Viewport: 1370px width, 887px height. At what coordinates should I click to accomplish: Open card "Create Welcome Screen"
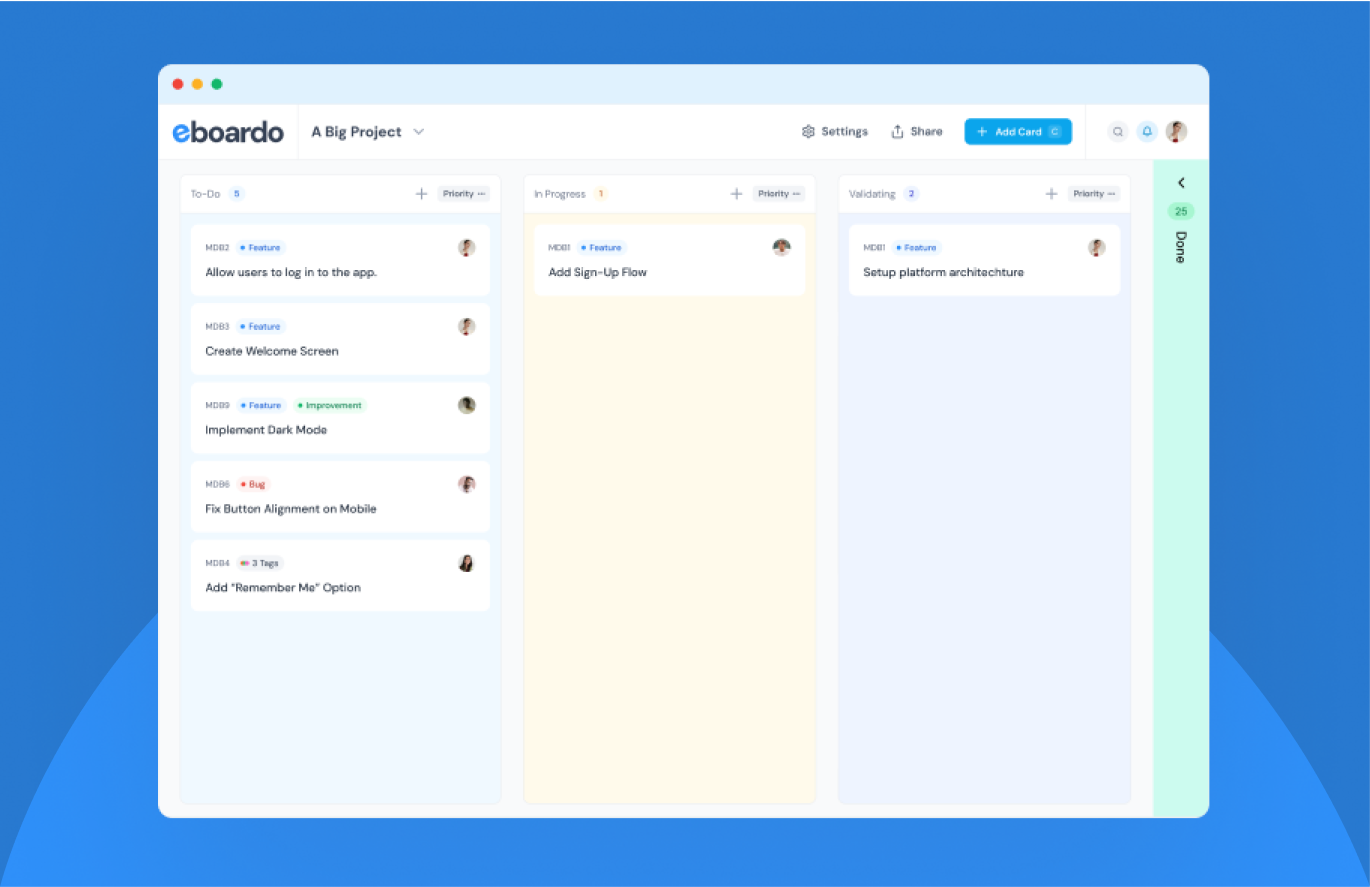pos(340,339)
